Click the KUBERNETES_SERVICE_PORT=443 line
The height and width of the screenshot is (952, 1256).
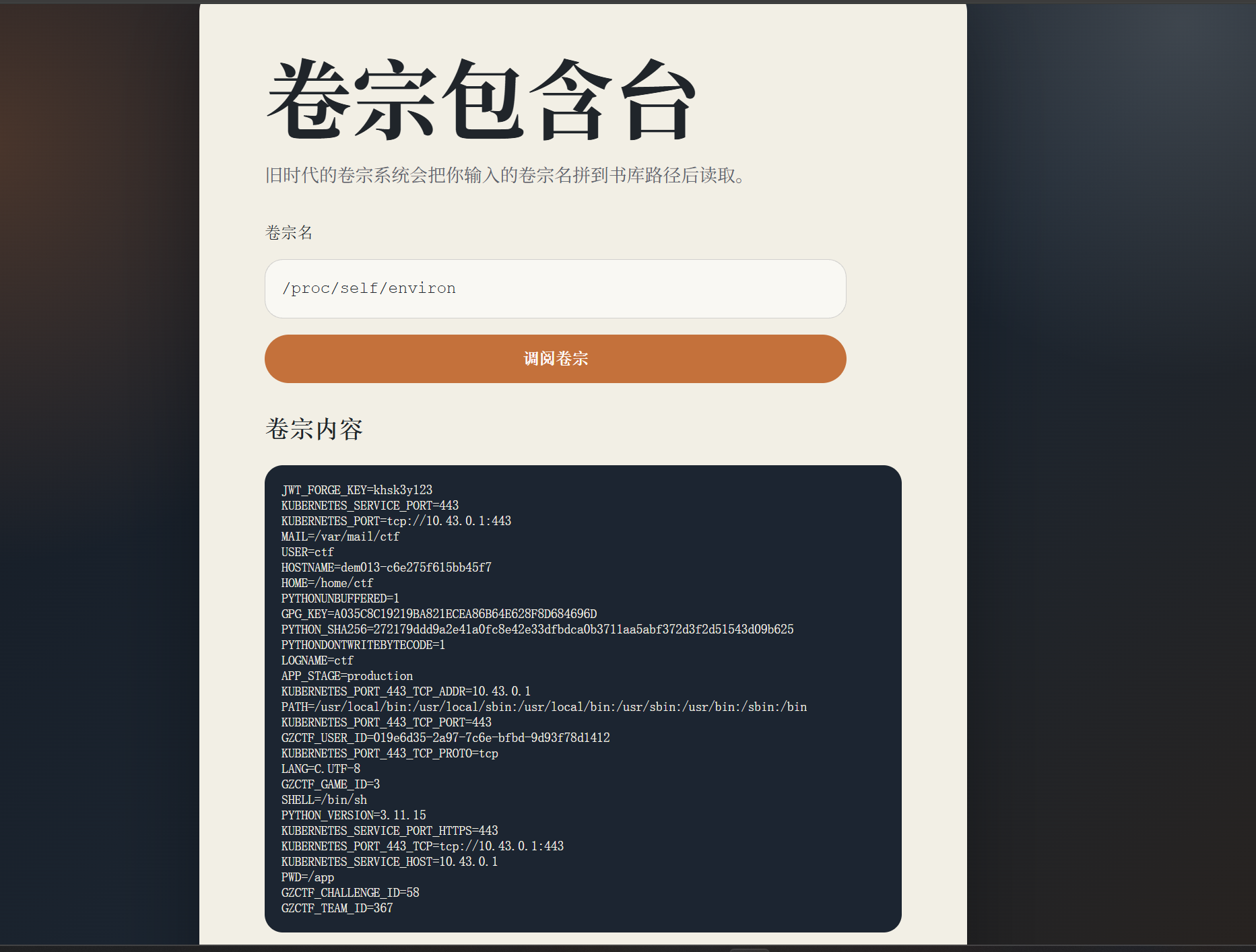tap(370, 506)
